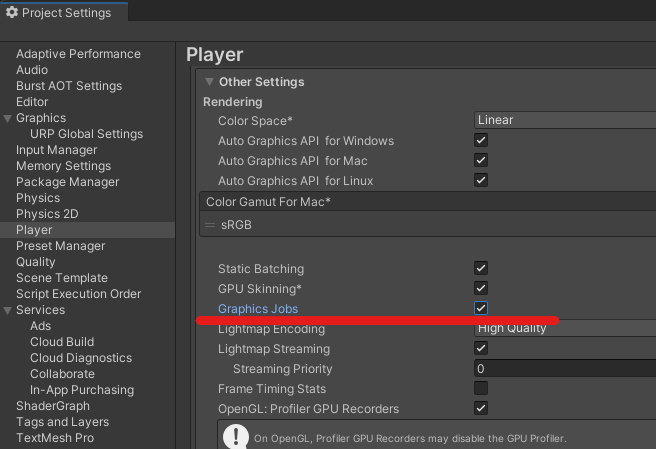Image resolution: width=656 pixels, height=449 pixels.
Task: Select Graphics settings category
Action: coord(41,118)
